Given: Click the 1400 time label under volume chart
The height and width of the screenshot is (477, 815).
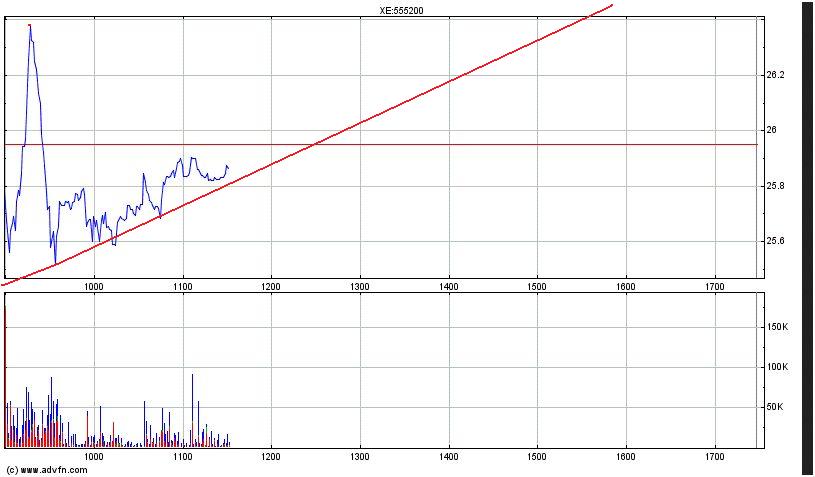Looking at the screenshot, I should pyautogui.click(x=449, y=456).
